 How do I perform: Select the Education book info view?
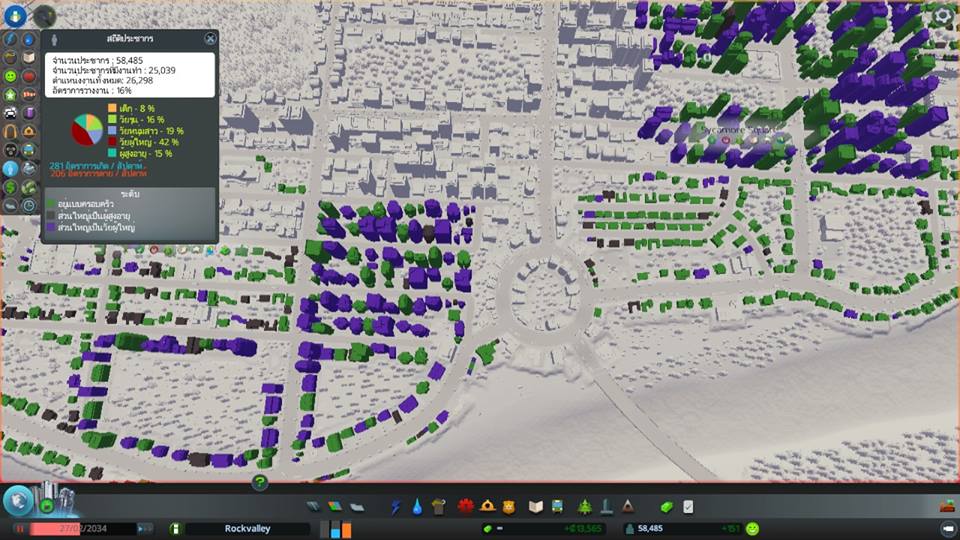click(x=29, y=58)
